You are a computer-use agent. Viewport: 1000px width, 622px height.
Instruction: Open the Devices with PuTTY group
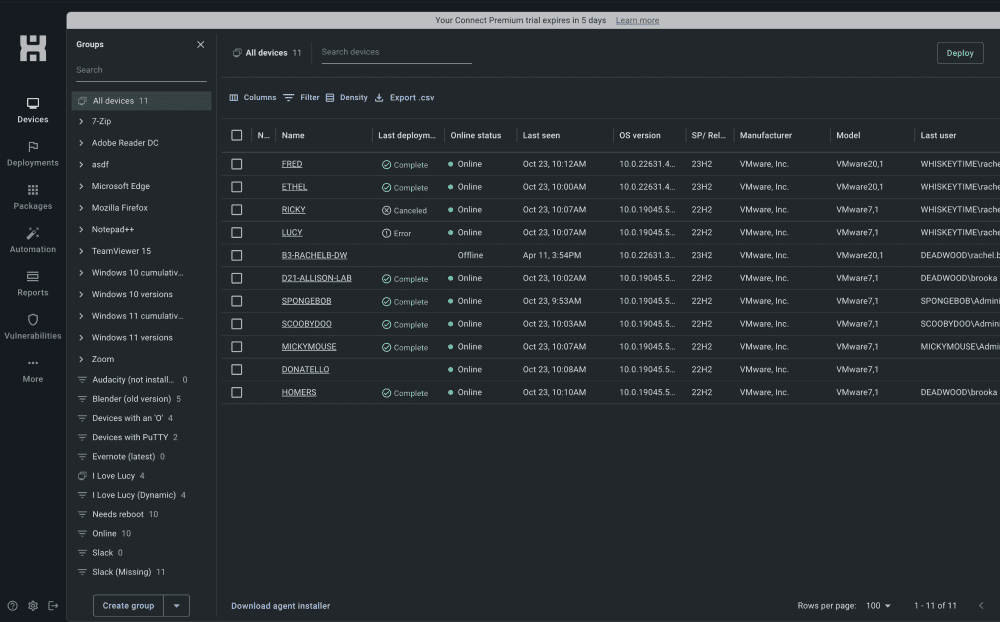(x=128, y=437)
